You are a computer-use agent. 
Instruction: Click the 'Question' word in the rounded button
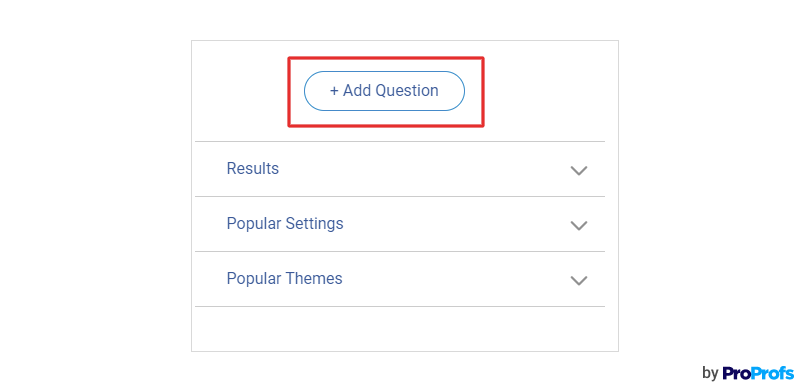pos(407,91)
